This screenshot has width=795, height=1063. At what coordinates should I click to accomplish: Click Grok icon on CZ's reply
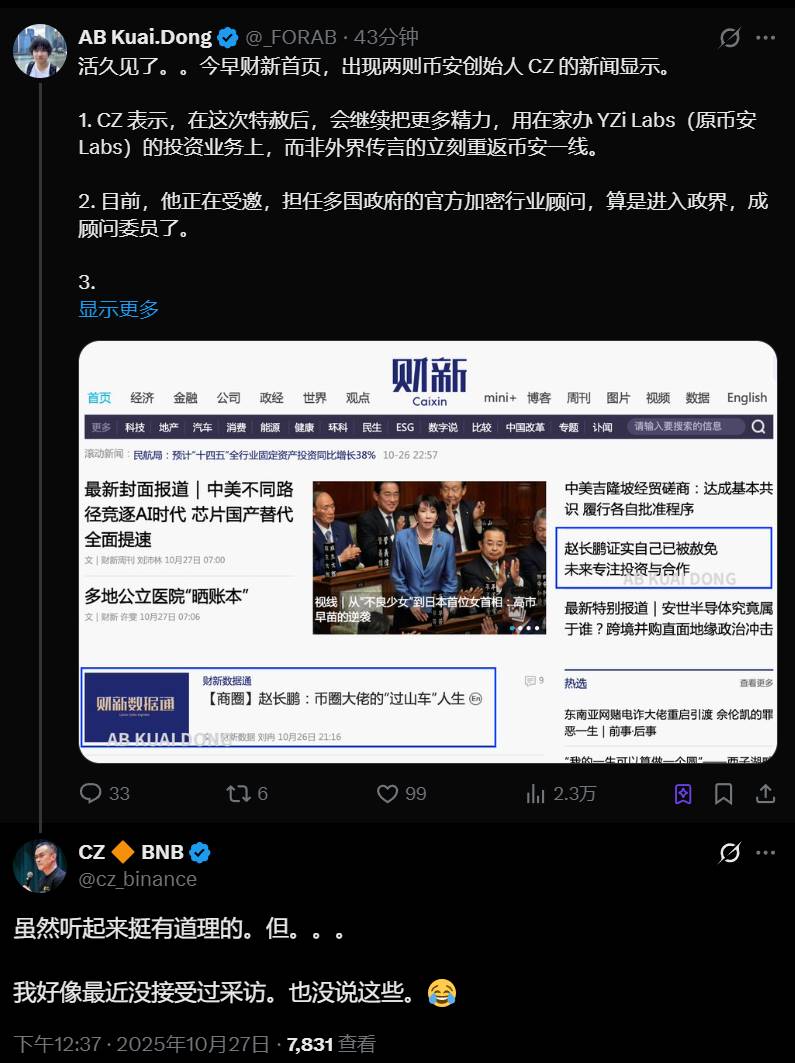pyautogui.click(x=730, y=852)
